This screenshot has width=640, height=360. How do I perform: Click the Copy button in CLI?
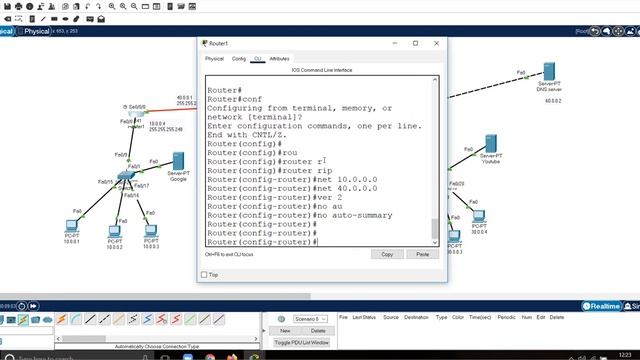387,254
